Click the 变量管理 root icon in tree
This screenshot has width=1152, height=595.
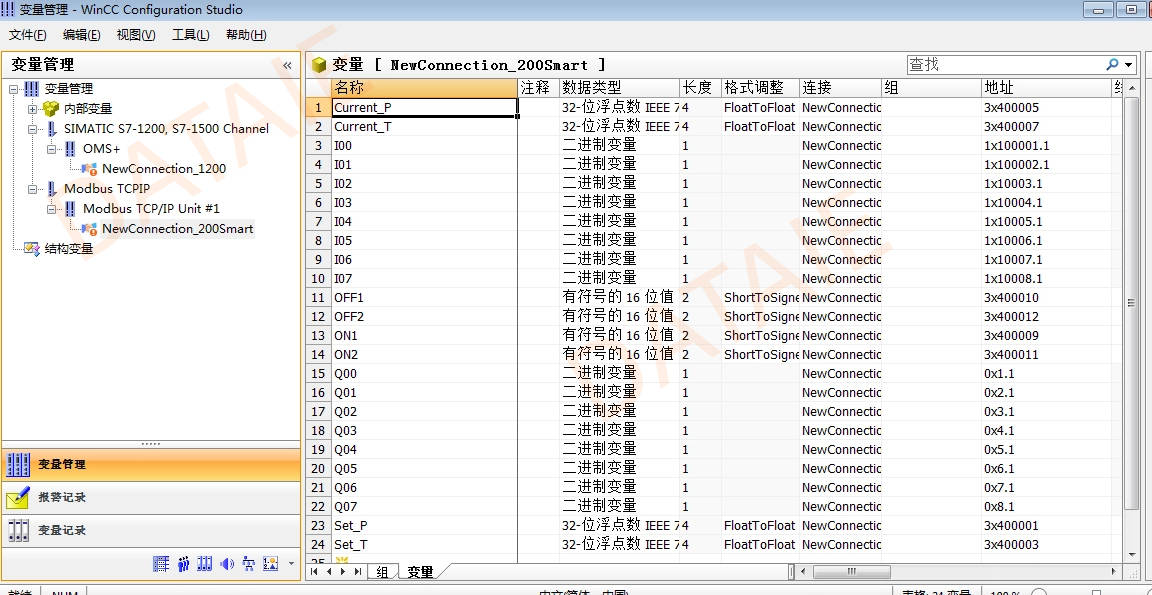31,89
